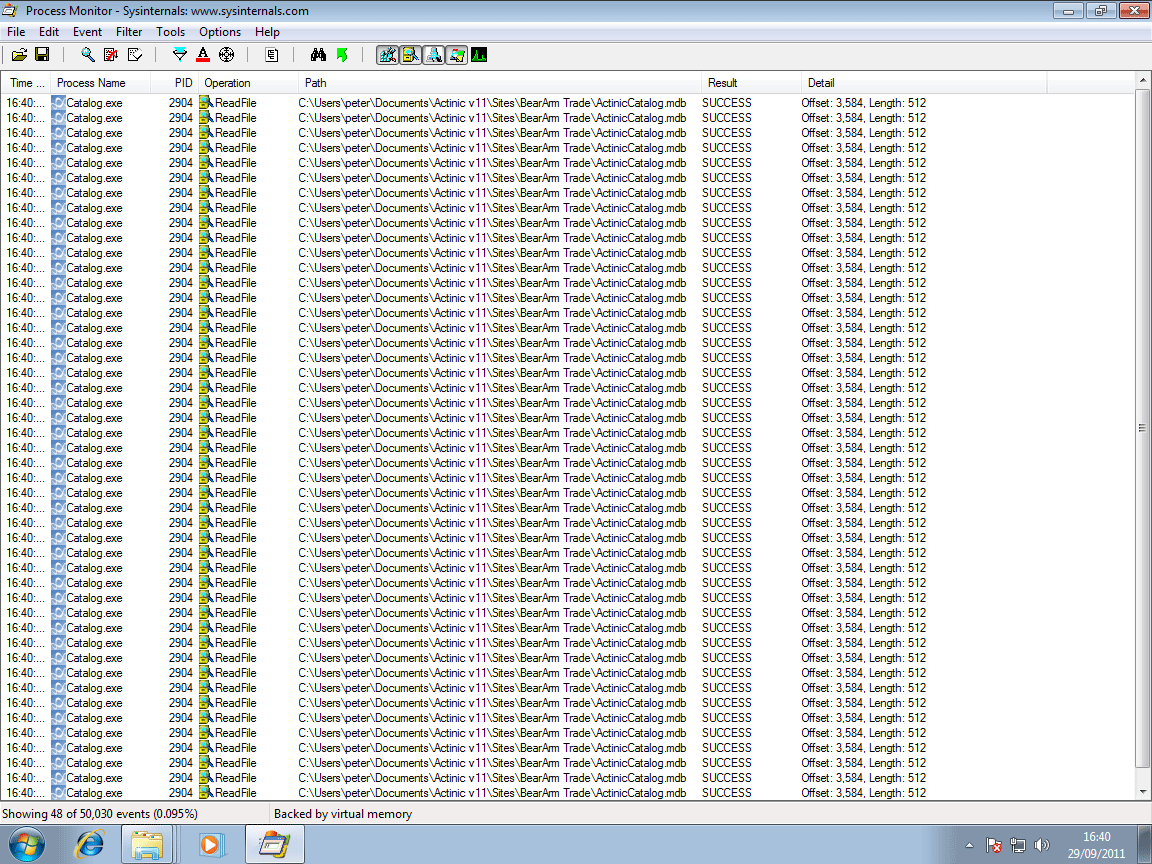The image size is (1152, 864).
Task: Click the green Jump To arrow icon
Action: 342,55
